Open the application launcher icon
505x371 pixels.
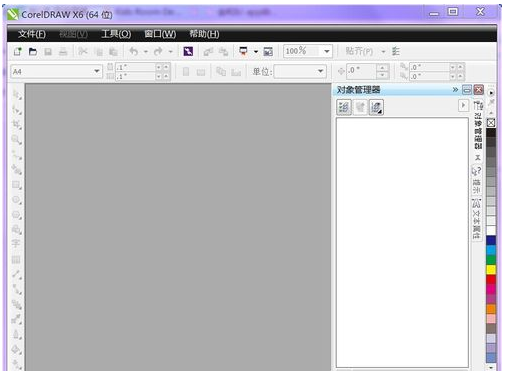[x=243, y=51]
